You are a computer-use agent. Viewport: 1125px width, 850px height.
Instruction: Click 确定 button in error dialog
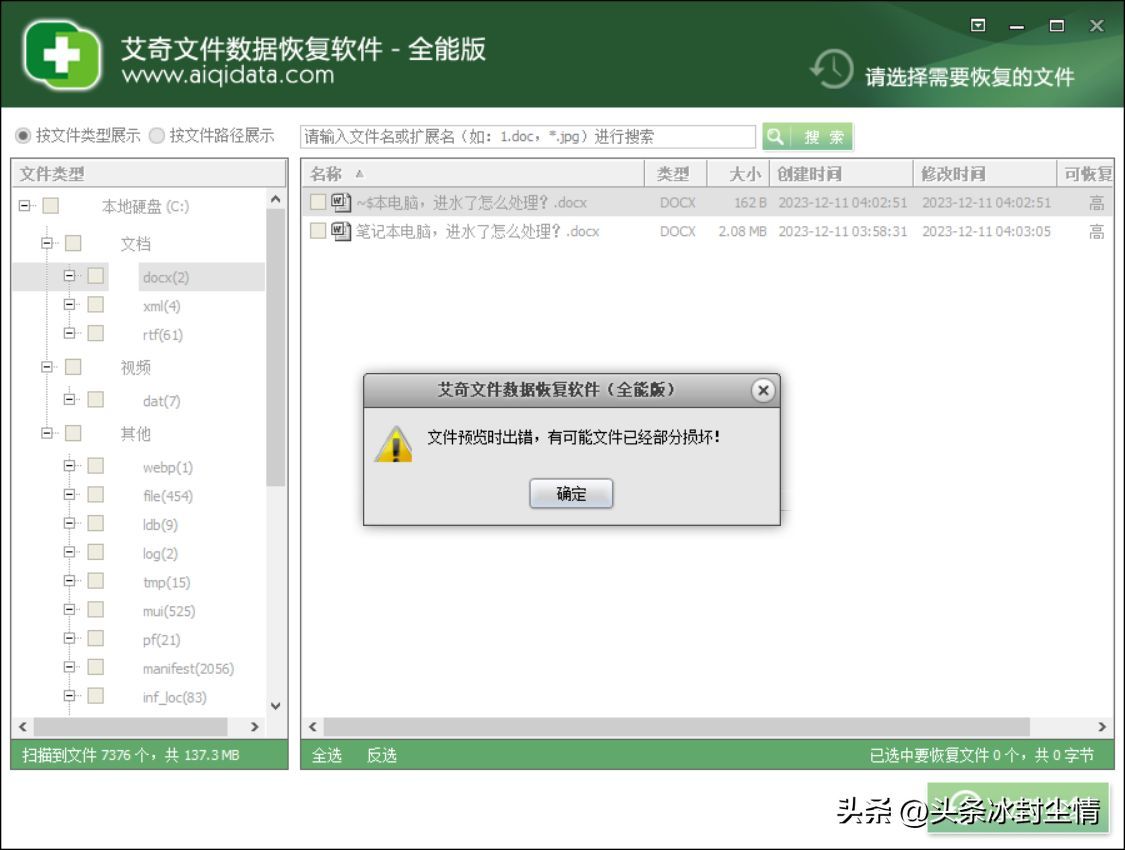pyautogui.click(x=571, y=494)
